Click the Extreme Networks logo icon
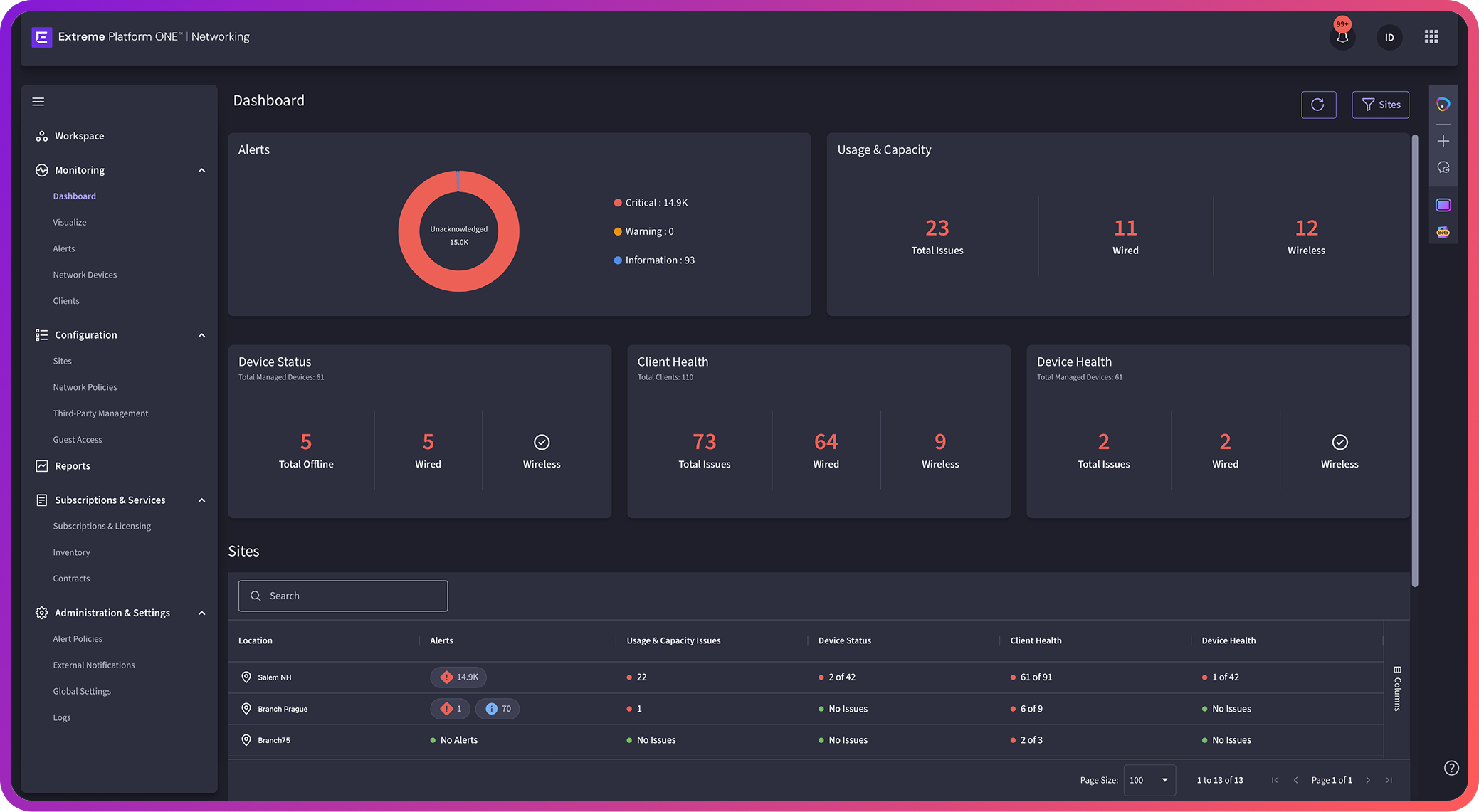 click(x=42, y=37)
